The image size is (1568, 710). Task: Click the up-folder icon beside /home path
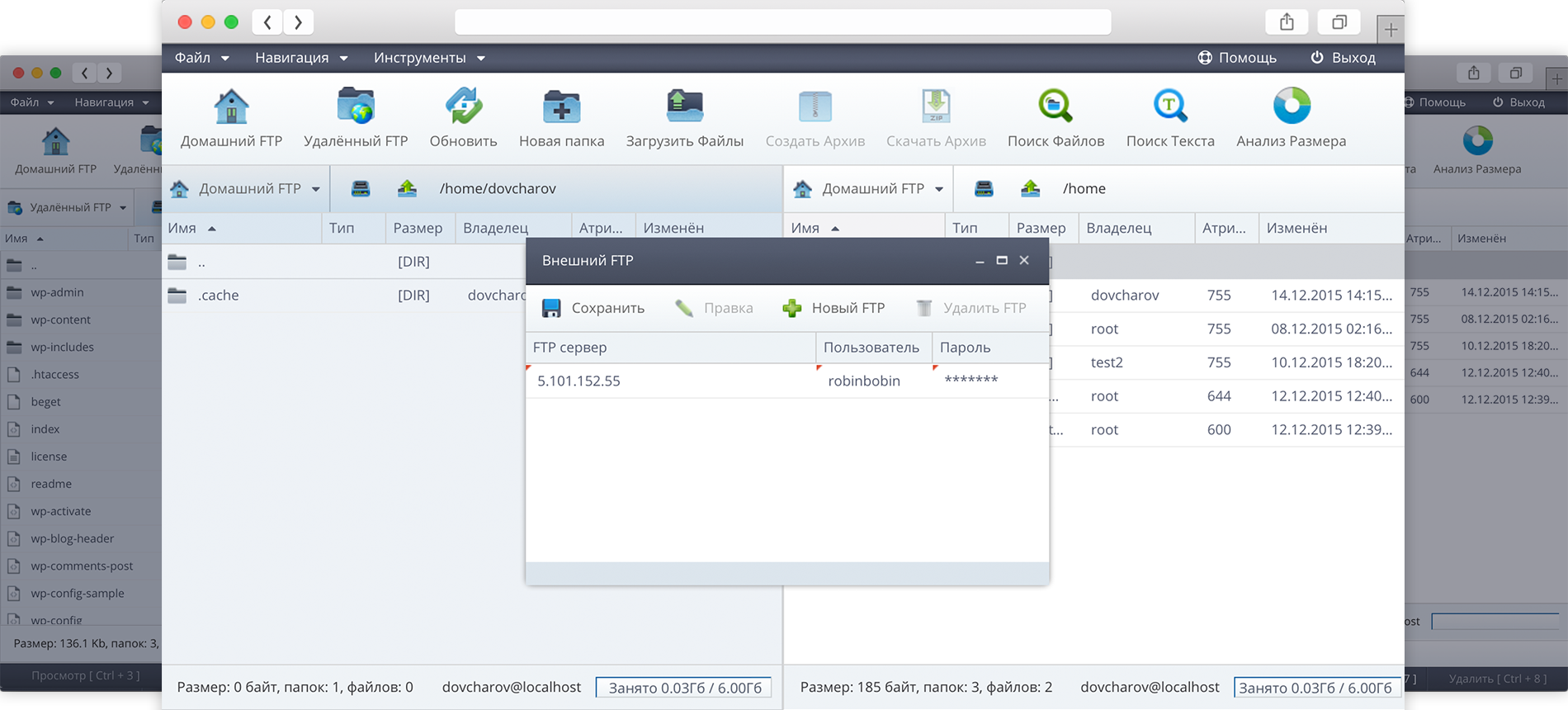(x=1030, y=188)
